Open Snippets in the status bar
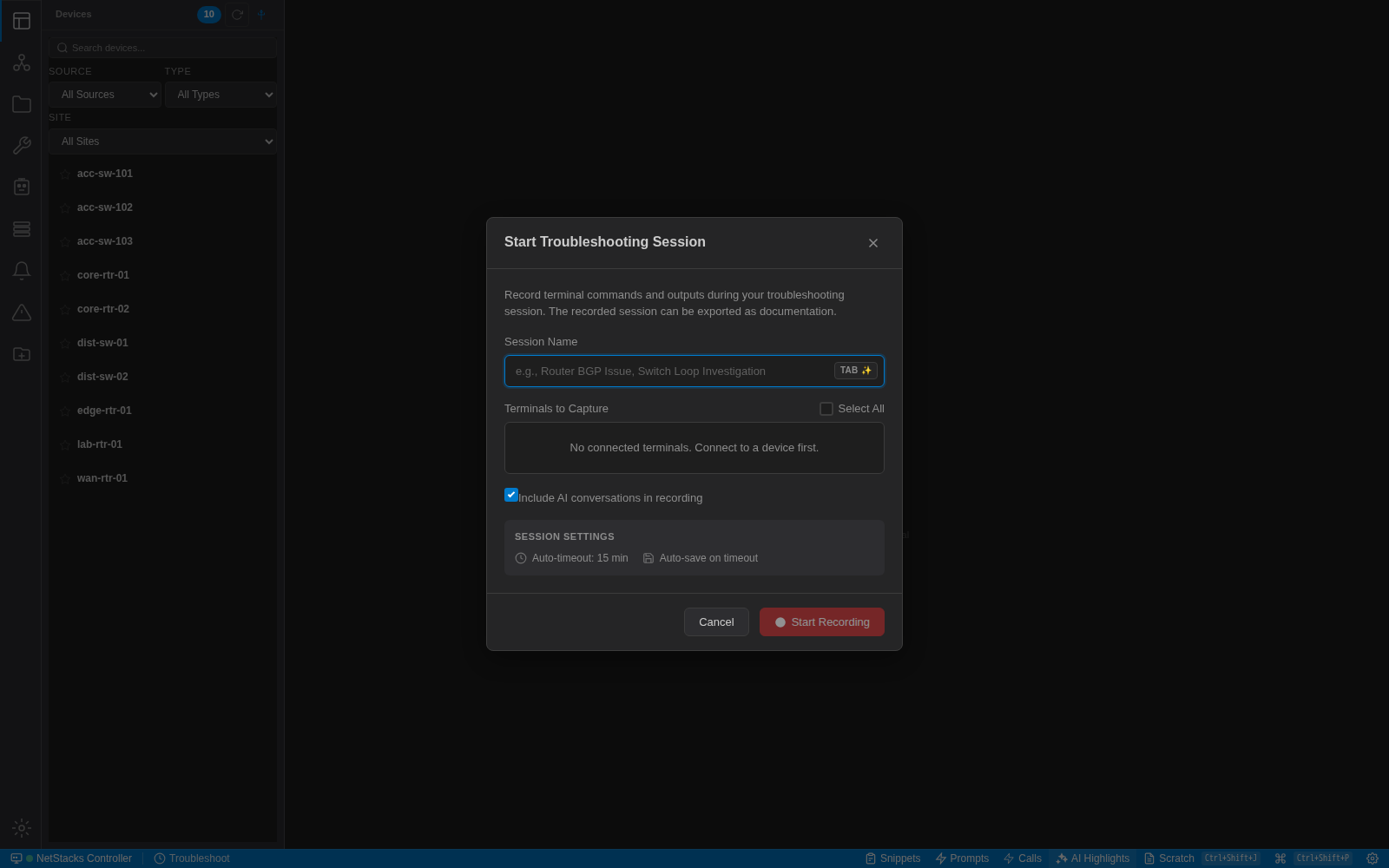The width and height of the screenshot is (1389, 868). [892, 858]
